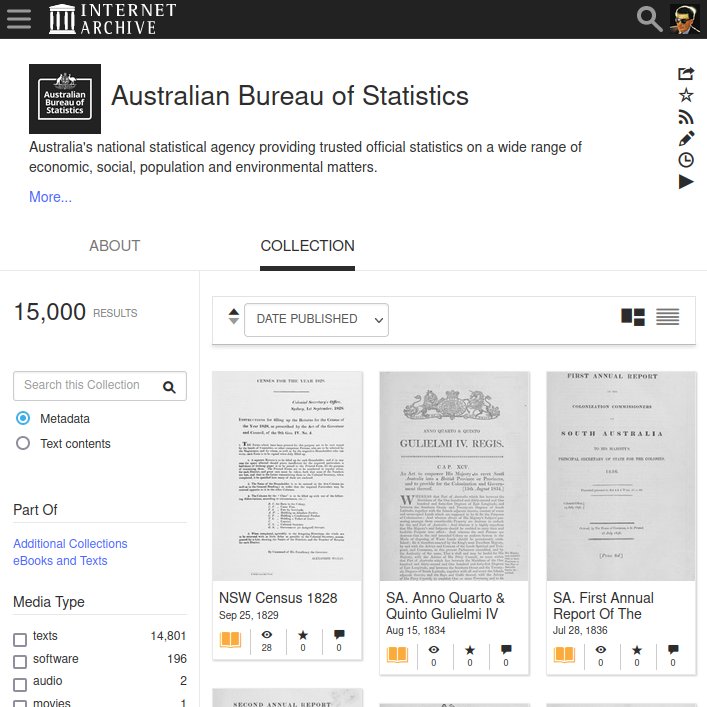This screenshot has width=707, height=707.
Task: Switch to tile grid view
Action: (633, 317)
